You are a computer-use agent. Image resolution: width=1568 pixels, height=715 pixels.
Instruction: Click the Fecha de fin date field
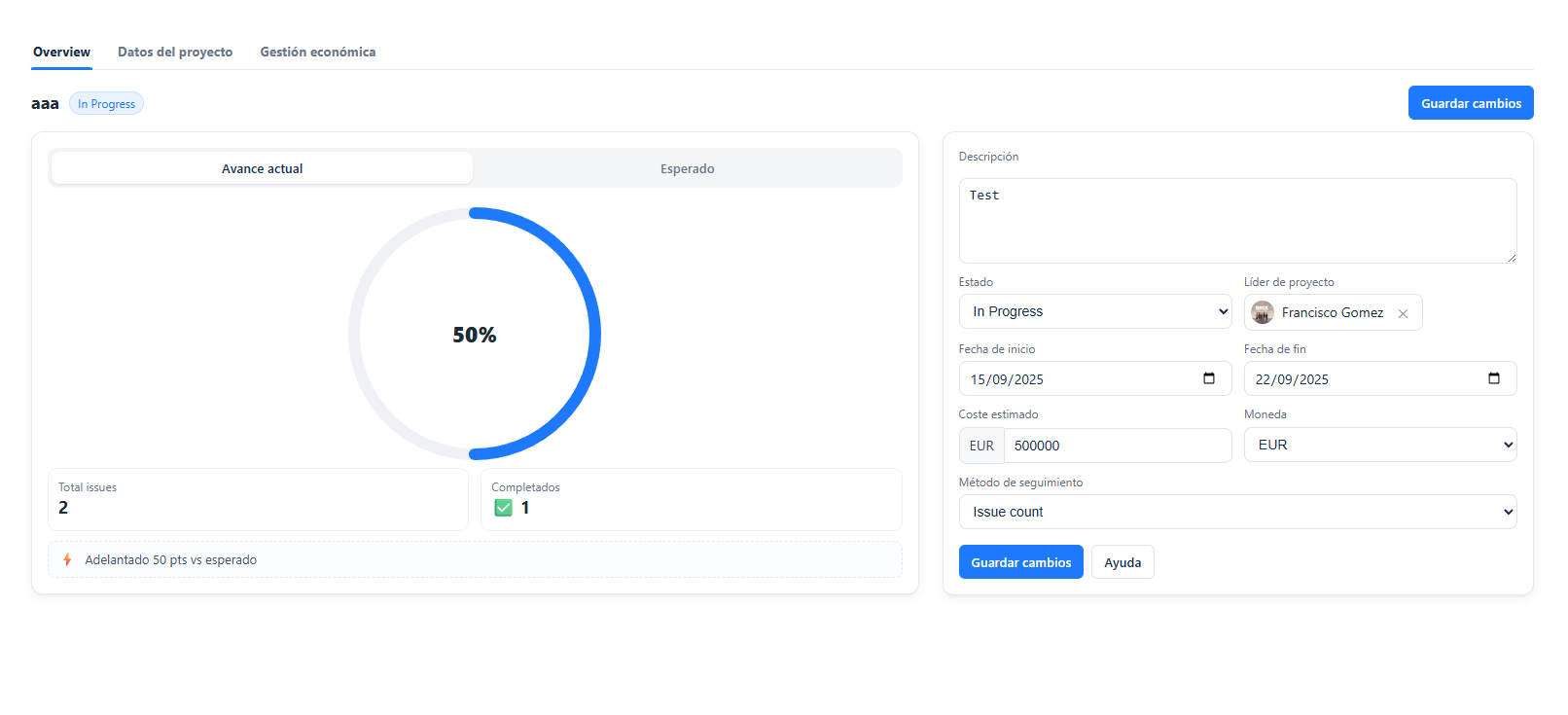[1380, 378]
